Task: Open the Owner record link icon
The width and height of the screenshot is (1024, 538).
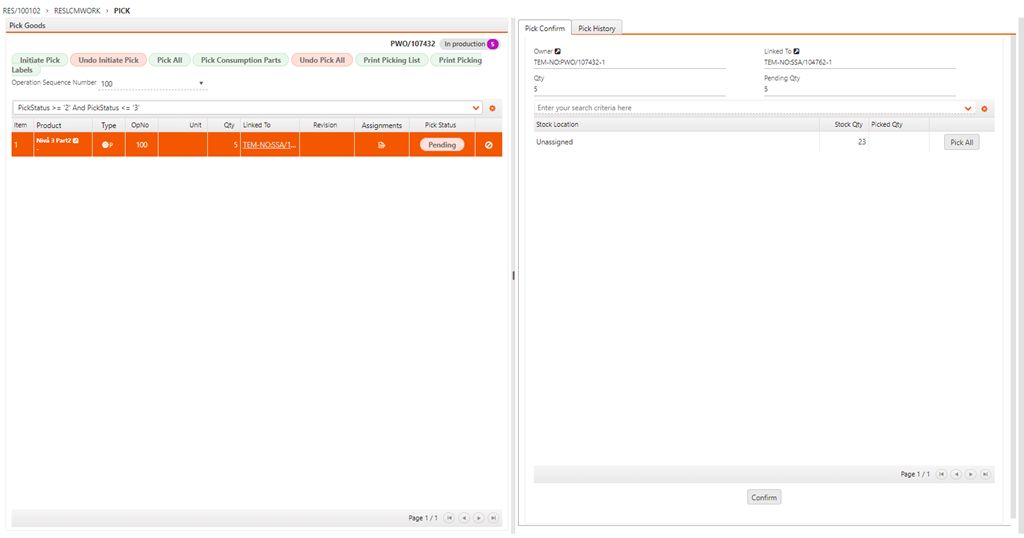Action: (x=558, y=51)
